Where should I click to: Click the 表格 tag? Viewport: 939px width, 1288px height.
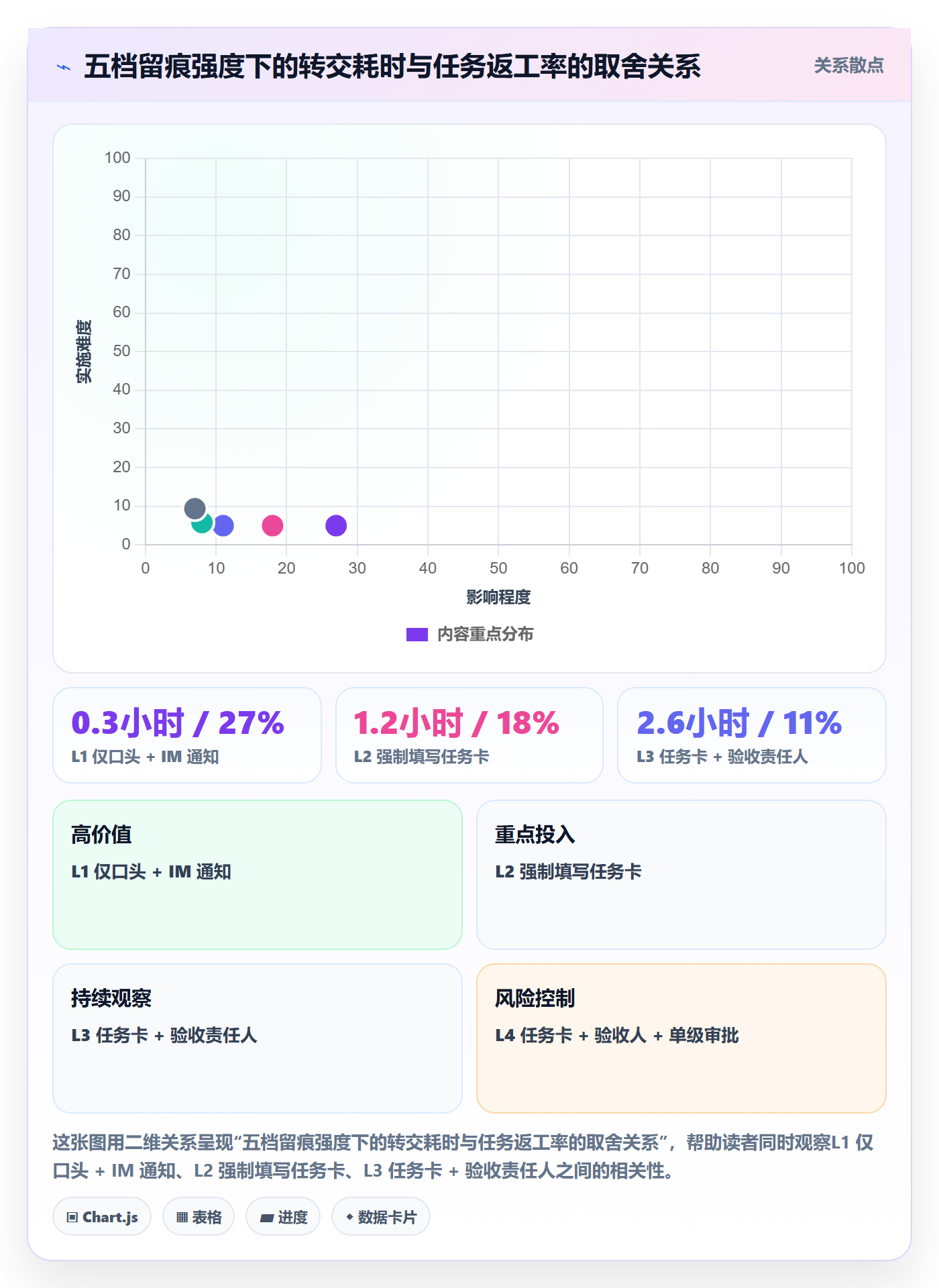click(199, 1217)
